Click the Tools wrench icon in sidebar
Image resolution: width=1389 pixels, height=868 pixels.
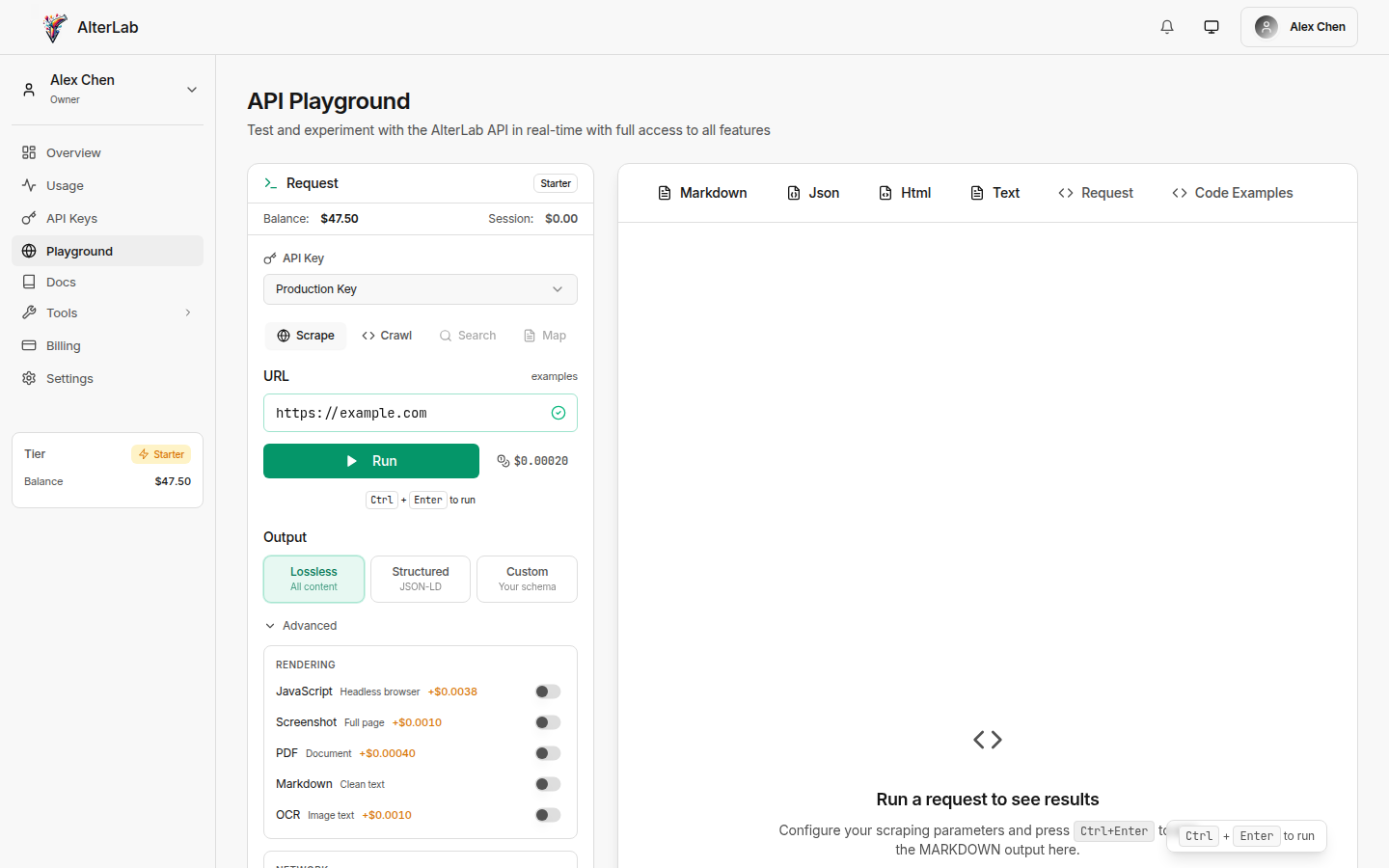click(x=29, y=312)
